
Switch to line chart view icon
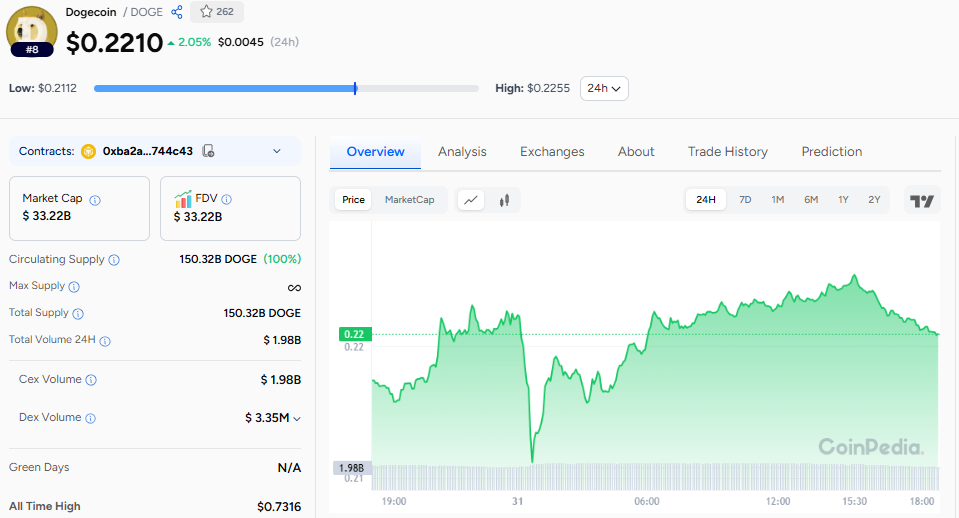[471, 200]
